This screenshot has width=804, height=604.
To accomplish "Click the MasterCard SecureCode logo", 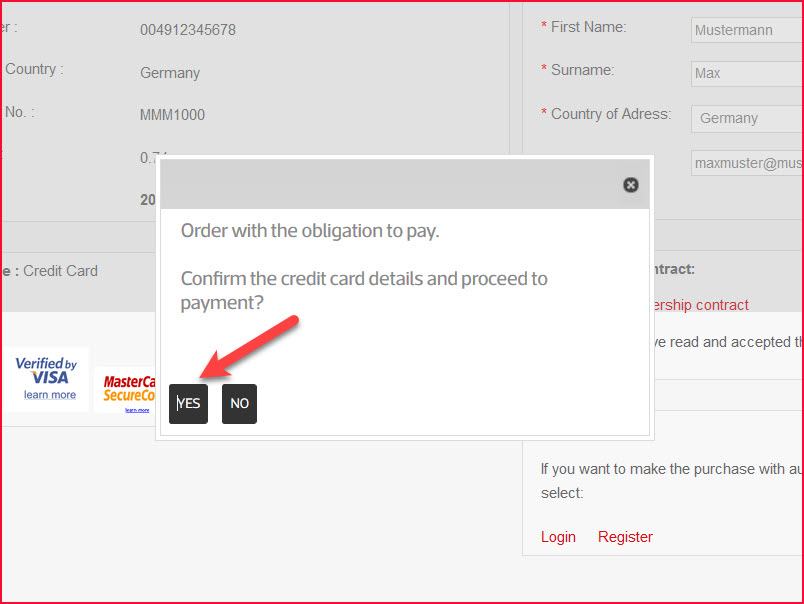I will pyautogui.click(x=128, y=388).
